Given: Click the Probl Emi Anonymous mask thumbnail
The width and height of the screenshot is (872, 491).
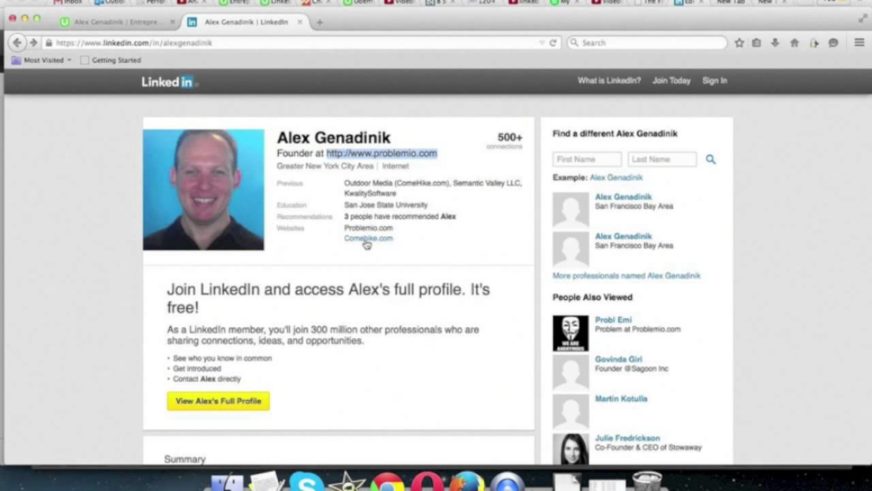Looking at the screenshot, I should coord(571,333).
